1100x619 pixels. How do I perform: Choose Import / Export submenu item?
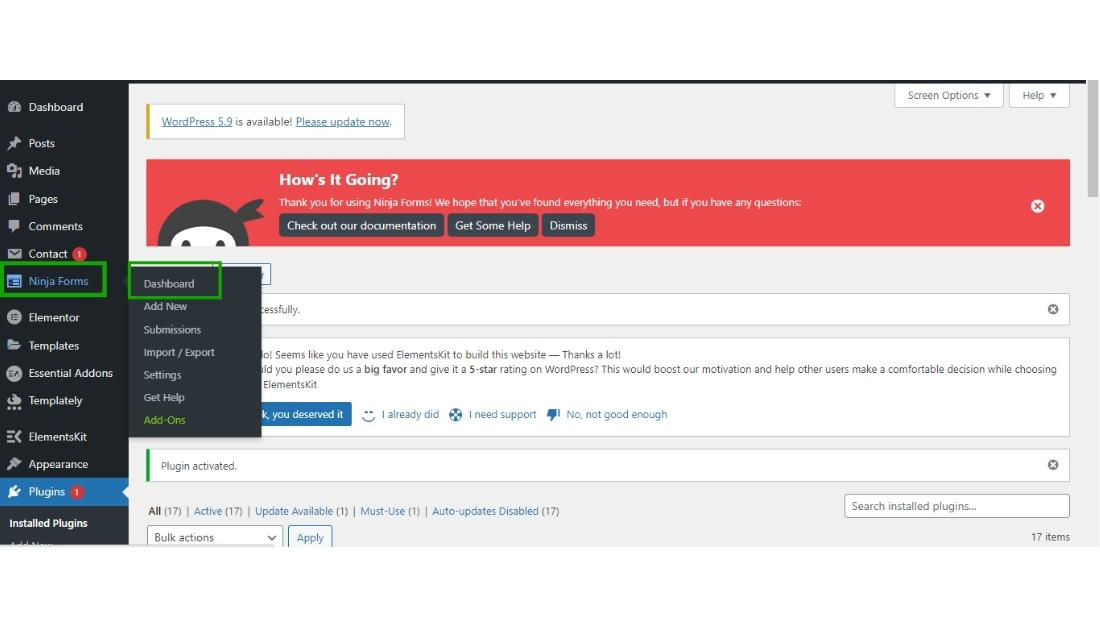(179, 352)
